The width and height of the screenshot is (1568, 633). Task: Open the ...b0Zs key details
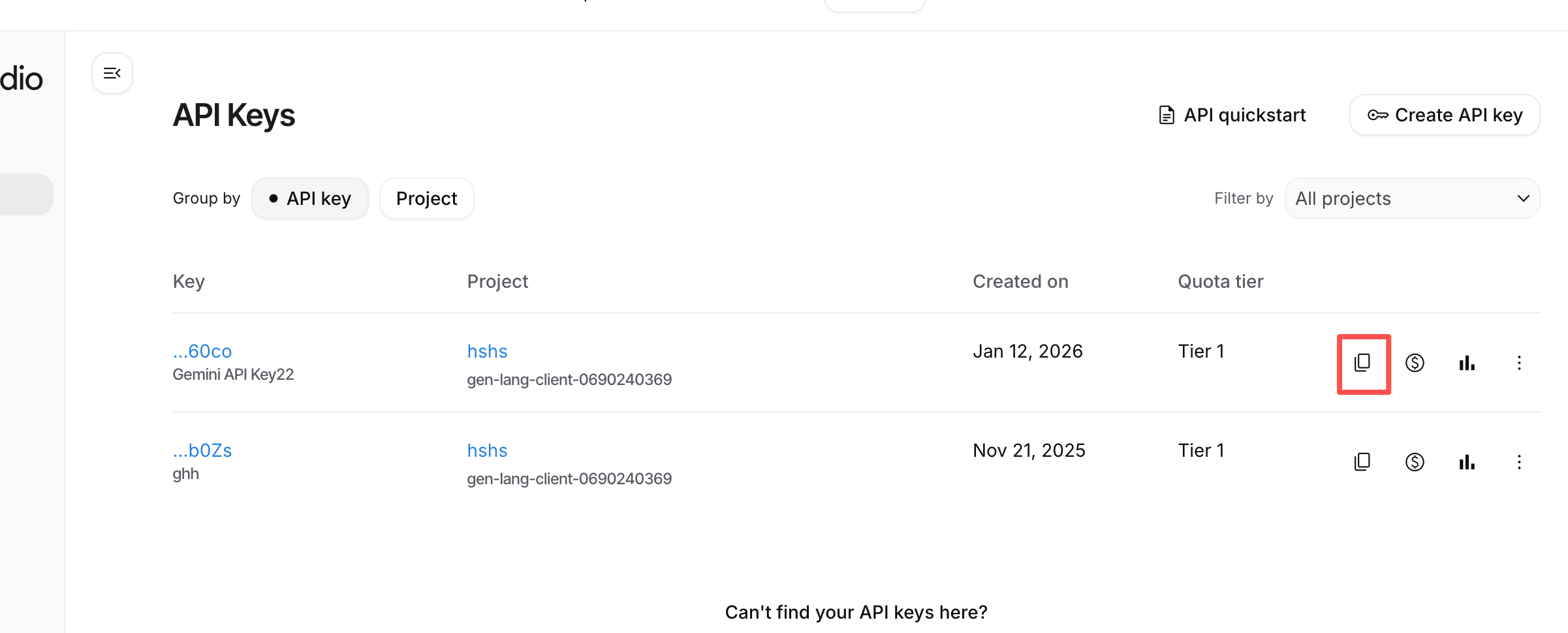click(202, 450)
